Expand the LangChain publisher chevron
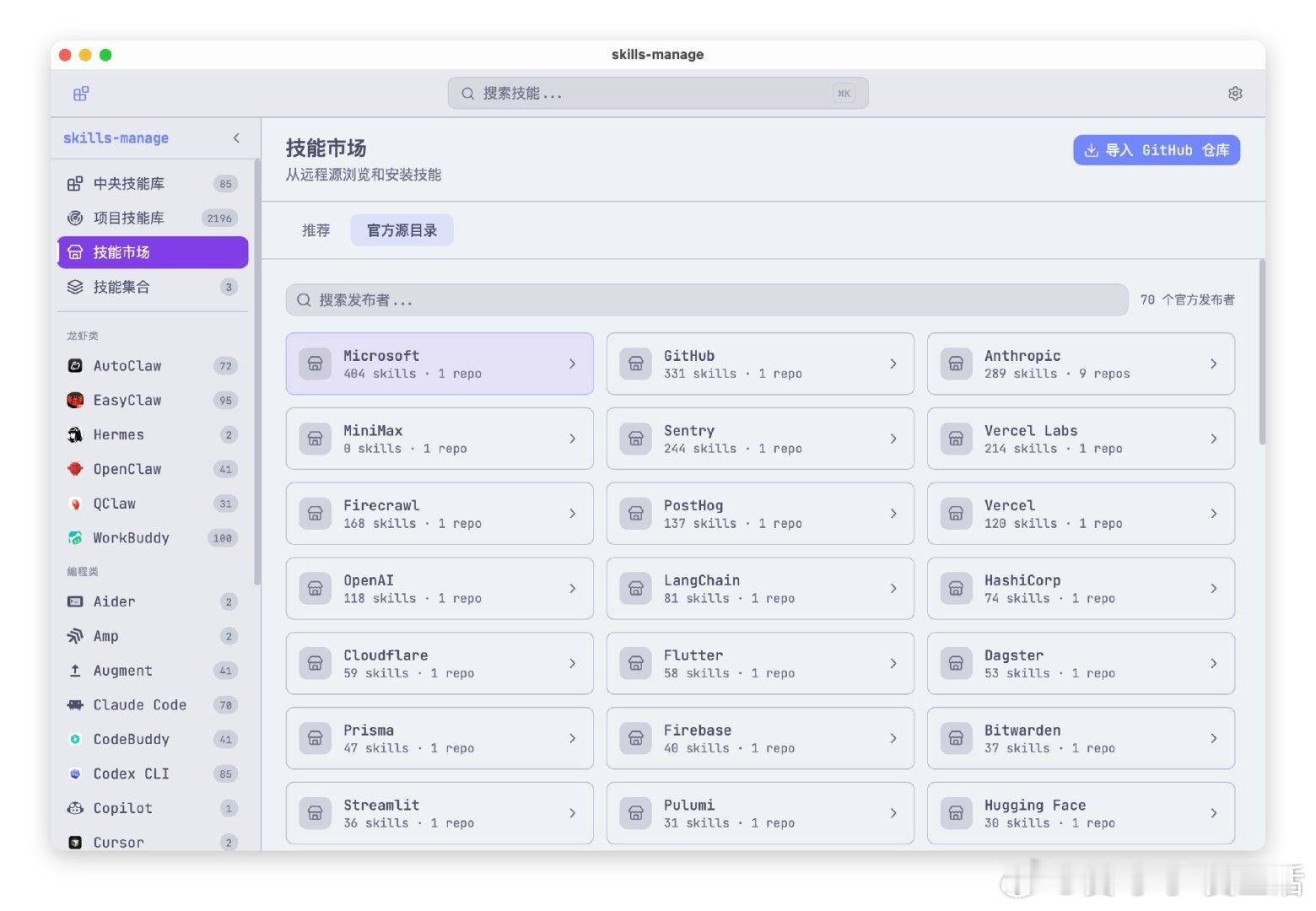The image size is (1316, 911). tap(893, 589)
